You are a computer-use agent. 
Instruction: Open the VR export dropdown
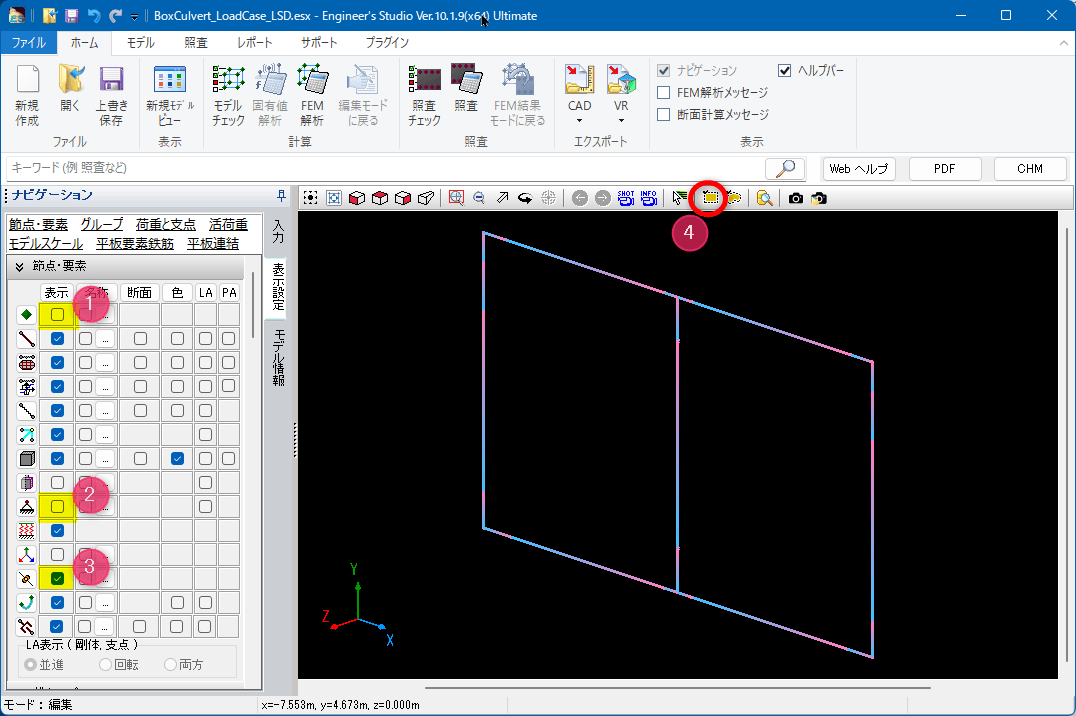point(621,120)
